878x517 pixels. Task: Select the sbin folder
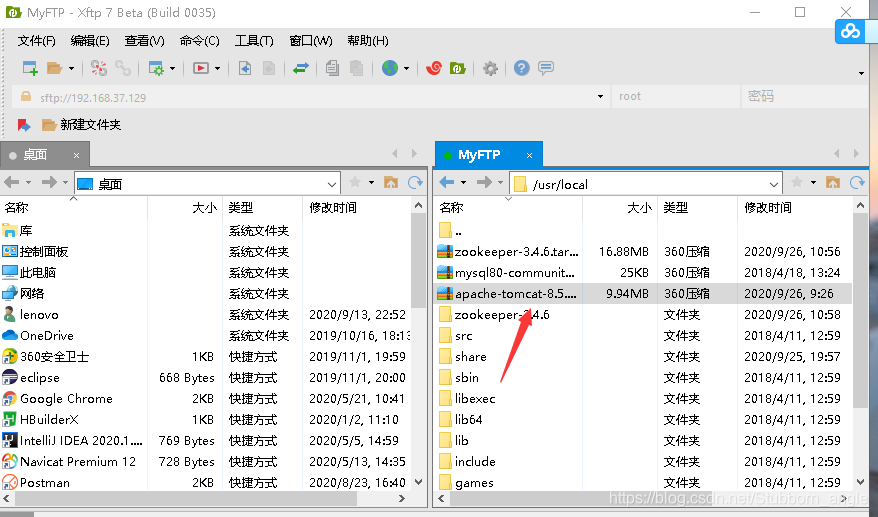pos(643,378)
